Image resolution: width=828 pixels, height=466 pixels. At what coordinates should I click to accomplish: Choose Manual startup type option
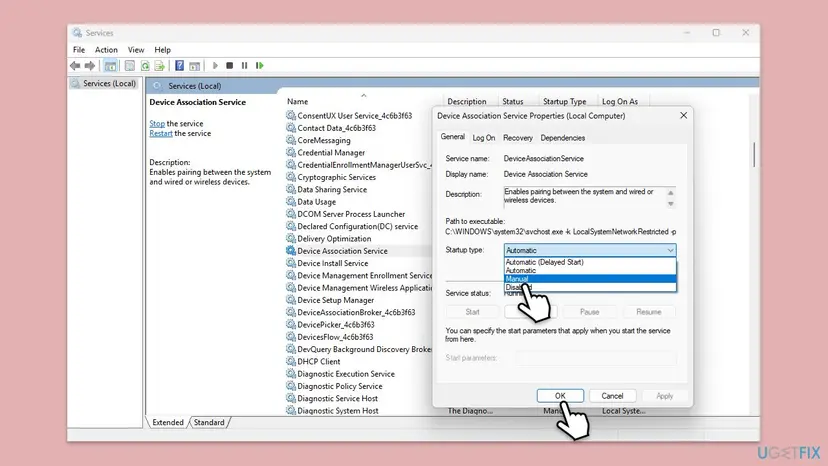click(x=590, y=279)
